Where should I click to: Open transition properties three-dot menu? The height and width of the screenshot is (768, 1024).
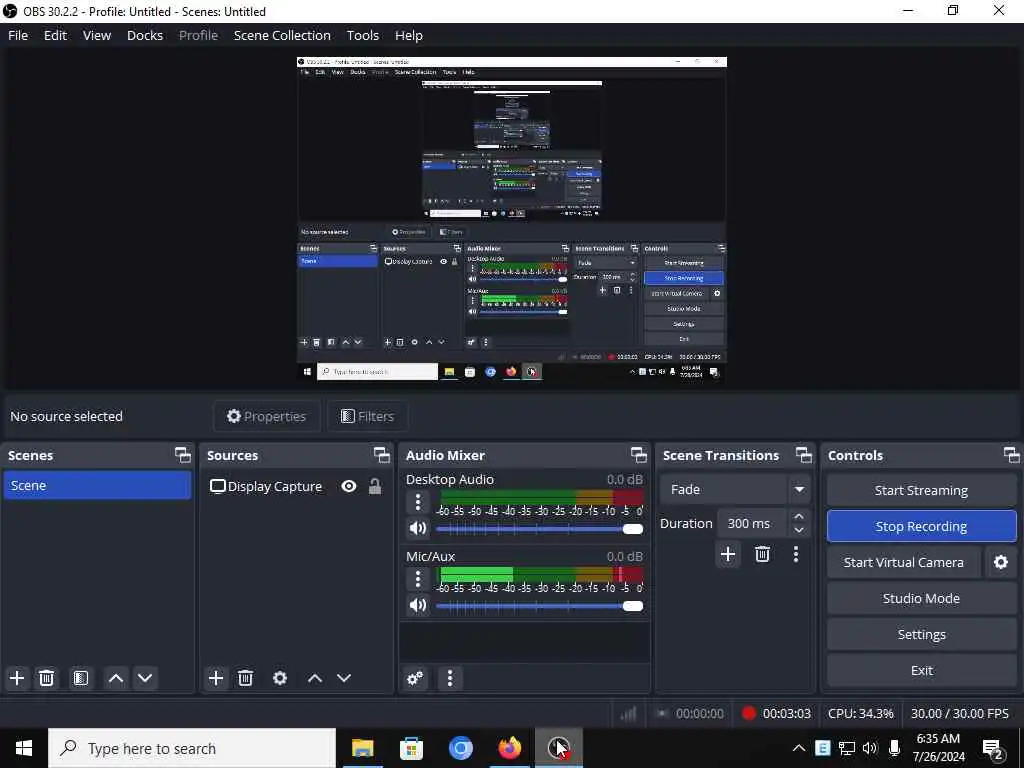795,554
